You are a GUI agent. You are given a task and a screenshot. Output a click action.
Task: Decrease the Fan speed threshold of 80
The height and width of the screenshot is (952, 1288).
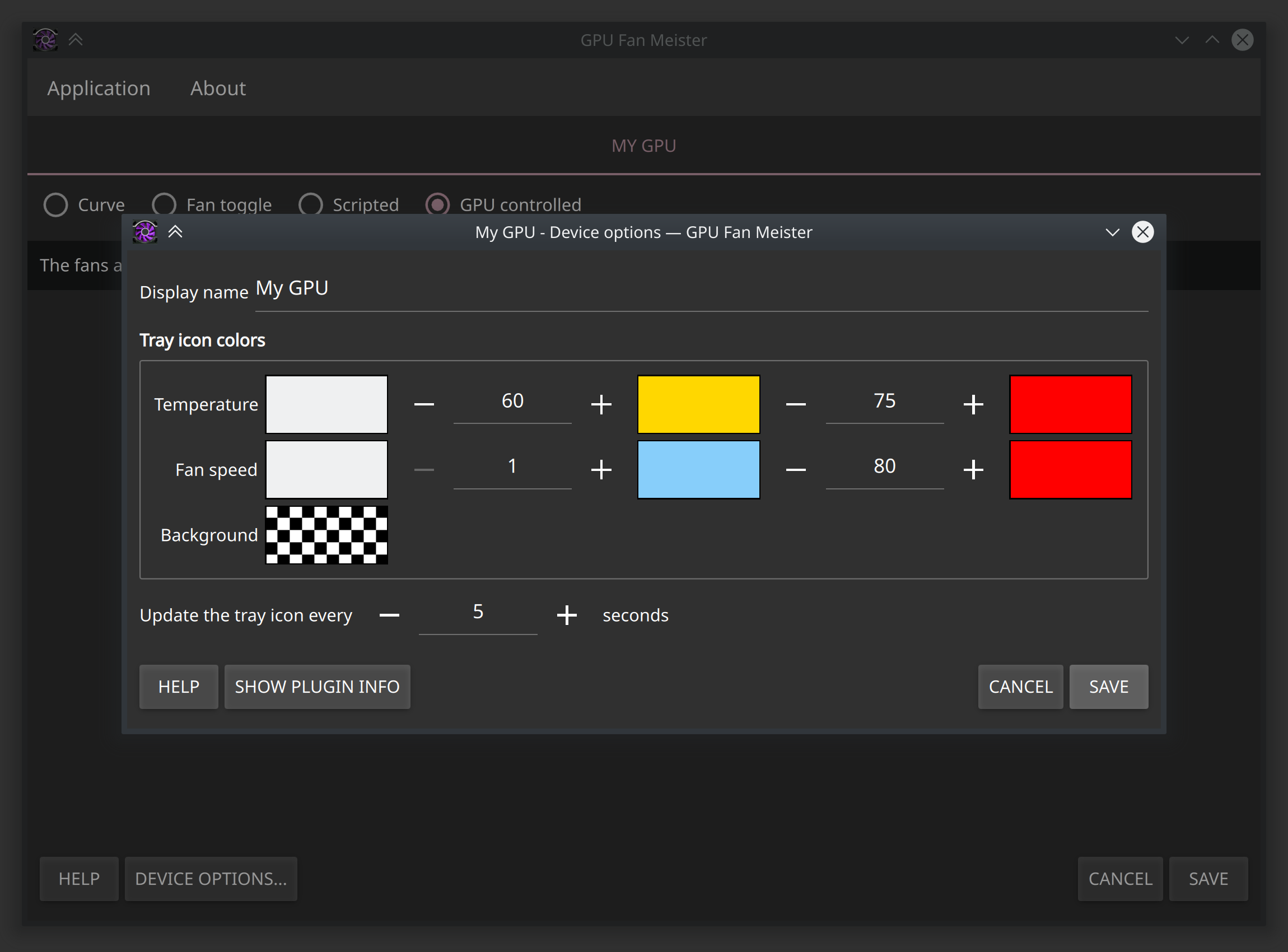coord(796,470)
